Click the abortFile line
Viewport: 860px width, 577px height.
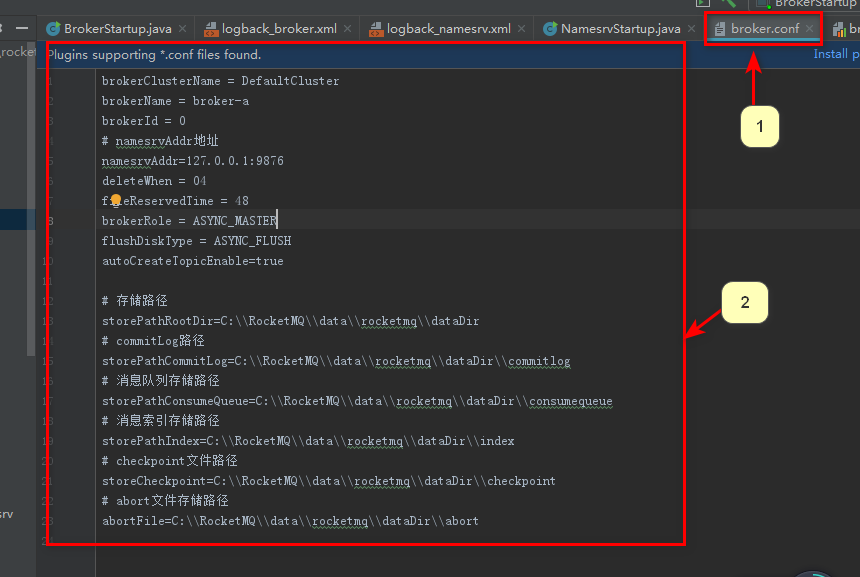coord(290,521)
